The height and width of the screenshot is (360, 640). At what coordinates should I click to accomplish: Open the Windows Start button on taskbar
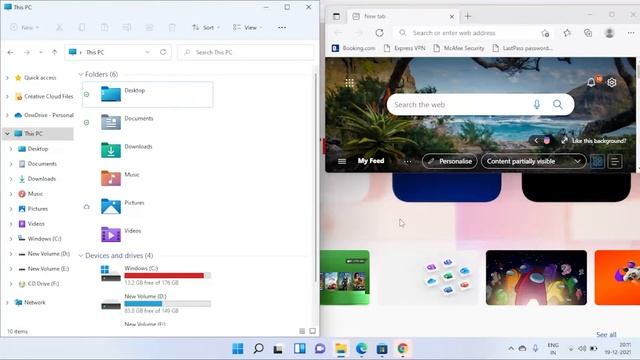[238, 349]
